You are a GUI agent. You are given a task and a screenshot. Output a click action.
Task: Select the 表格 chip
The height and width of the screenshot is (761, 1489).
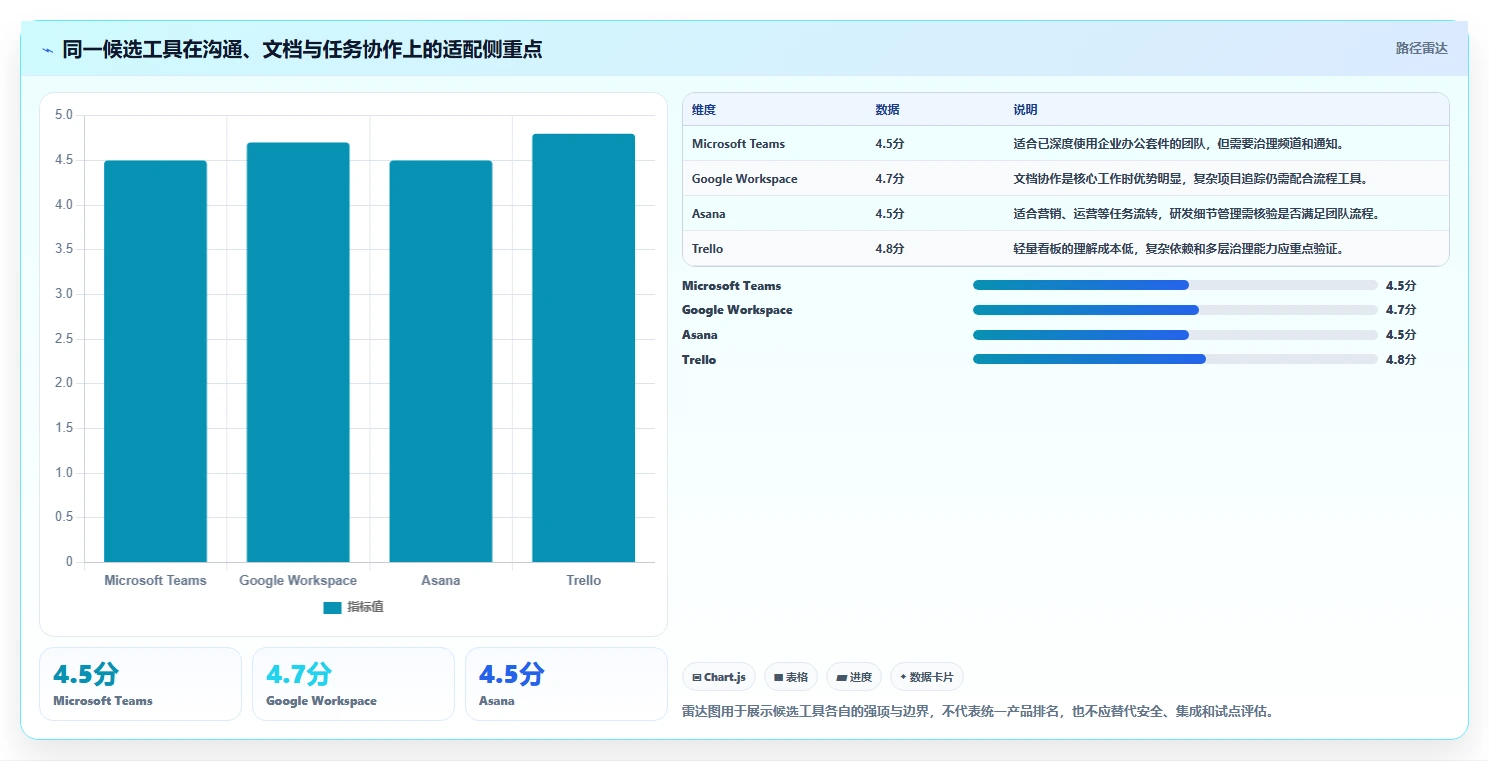click(x=791, y=677)
